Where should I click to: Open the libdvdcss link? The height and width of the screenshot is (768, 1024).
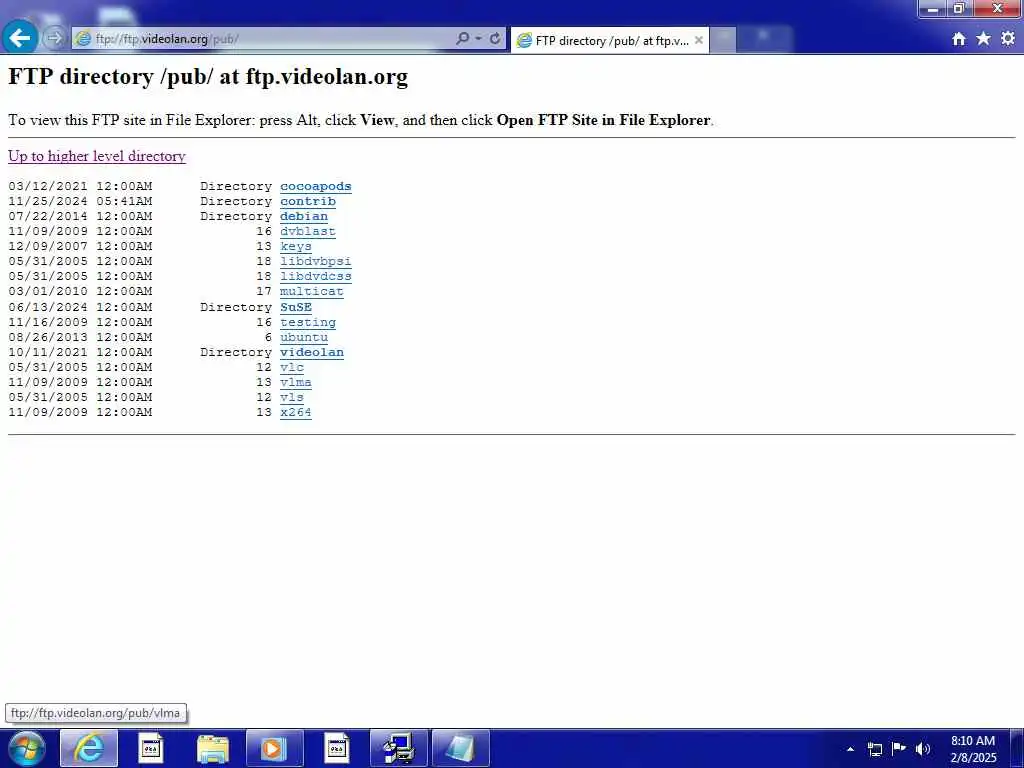click(x=315, y=276)
